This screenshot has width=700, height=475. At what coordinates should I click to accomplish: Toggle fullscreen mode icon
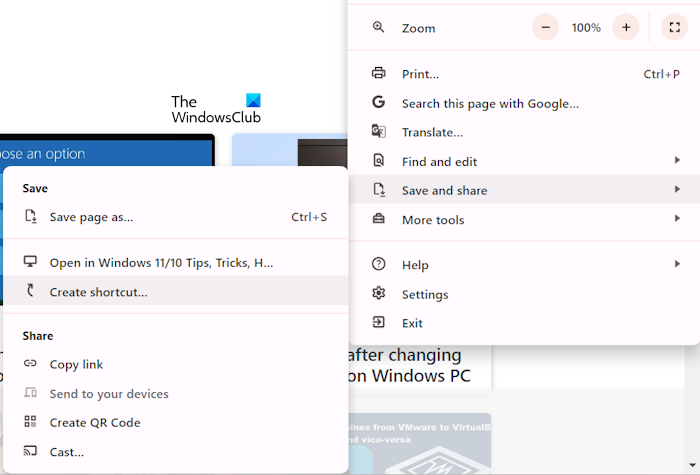674,28
